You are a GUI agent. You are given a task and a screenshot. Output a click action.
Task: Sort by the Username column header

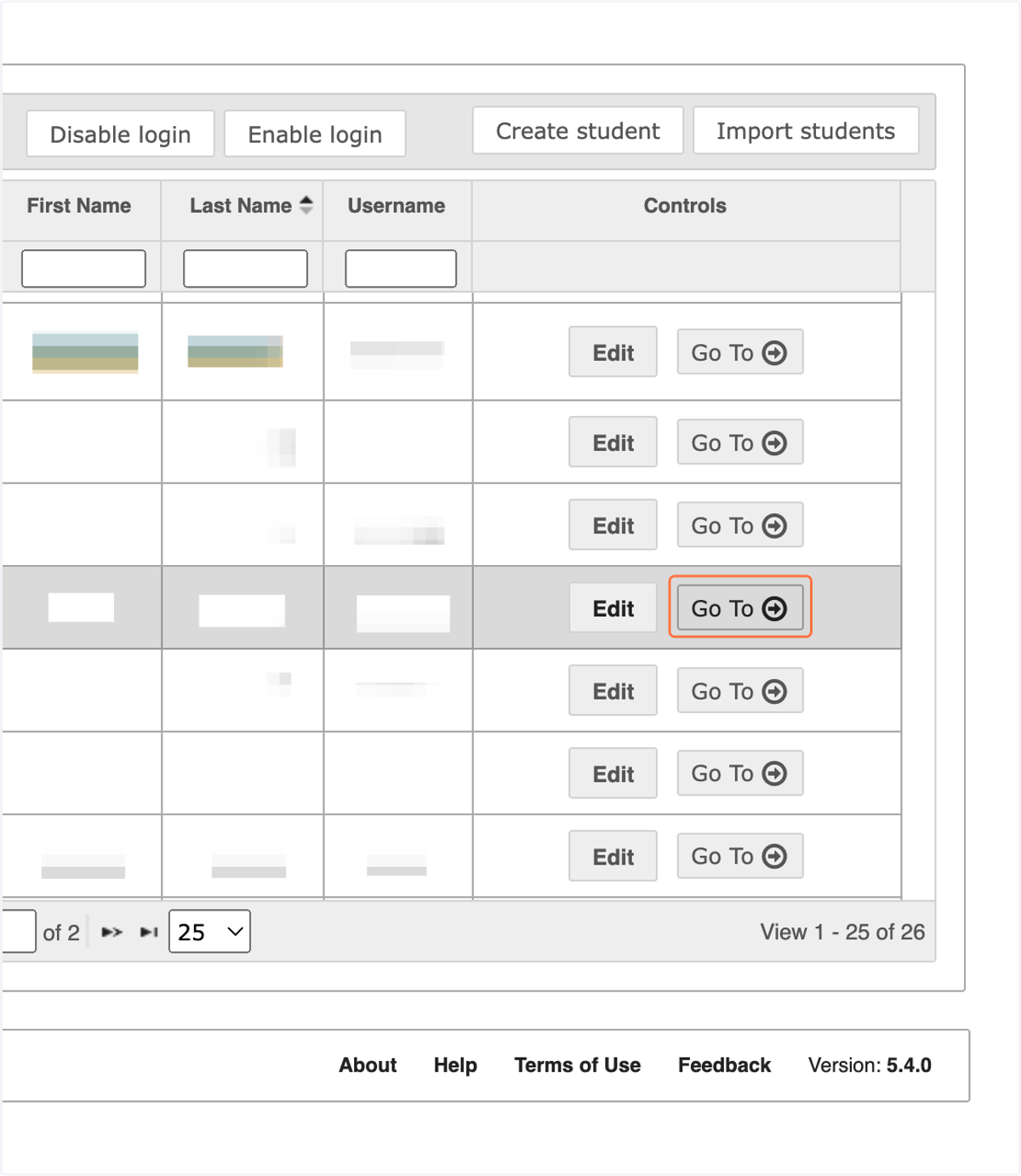[x=396, y=205]
